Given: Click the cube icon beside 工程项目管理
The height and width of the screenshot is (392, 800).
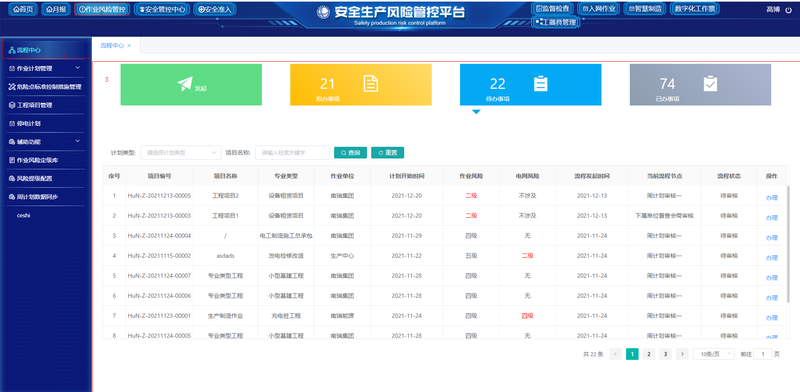Looking at the screenshot, I should [12, 105].
